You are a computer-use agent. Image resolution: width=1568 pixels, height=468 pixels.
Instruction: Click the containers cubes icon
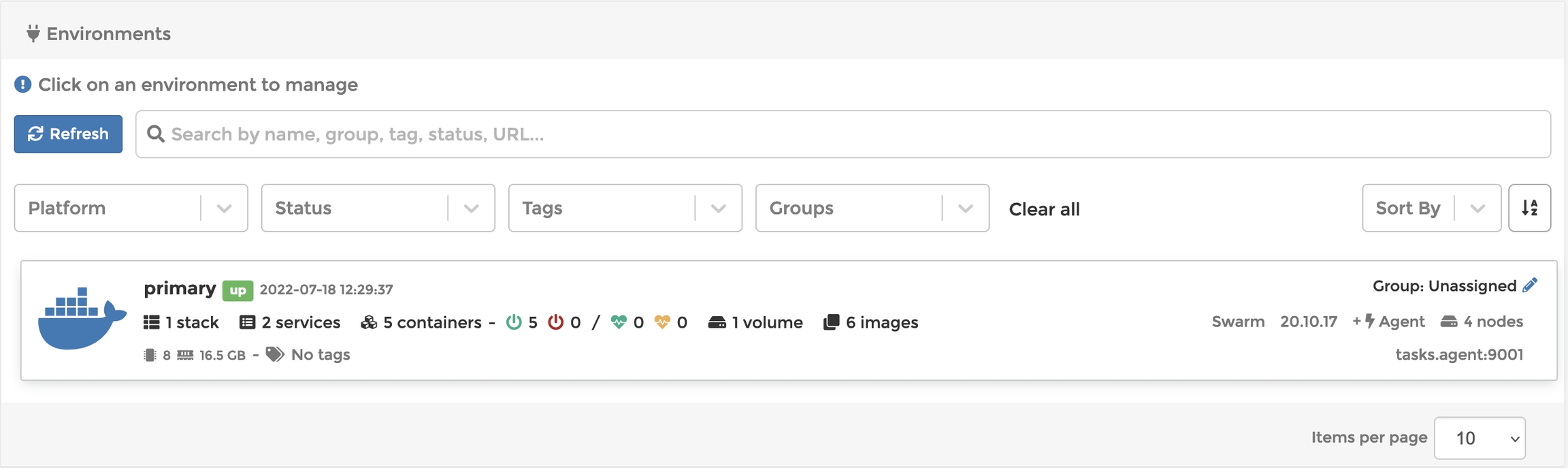tap(369, 322)
